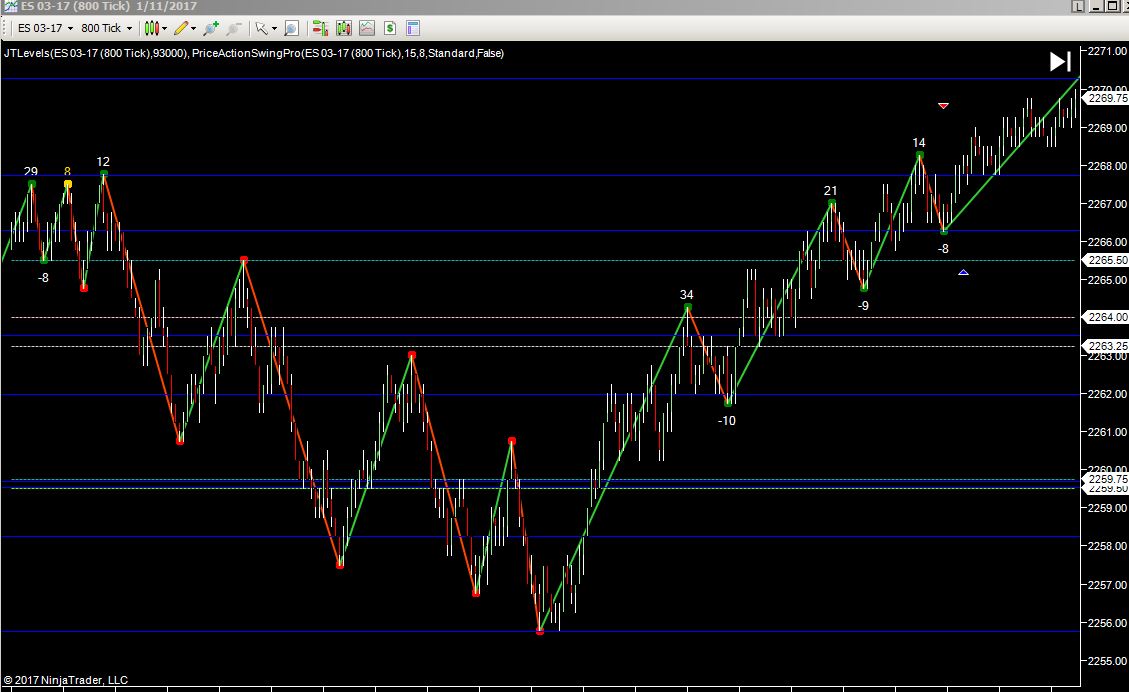Image resolution: width=1129 pixels, height=692 pixels.
Task: Click the red down-triangle marker on the chart
Action: [943, 106]
